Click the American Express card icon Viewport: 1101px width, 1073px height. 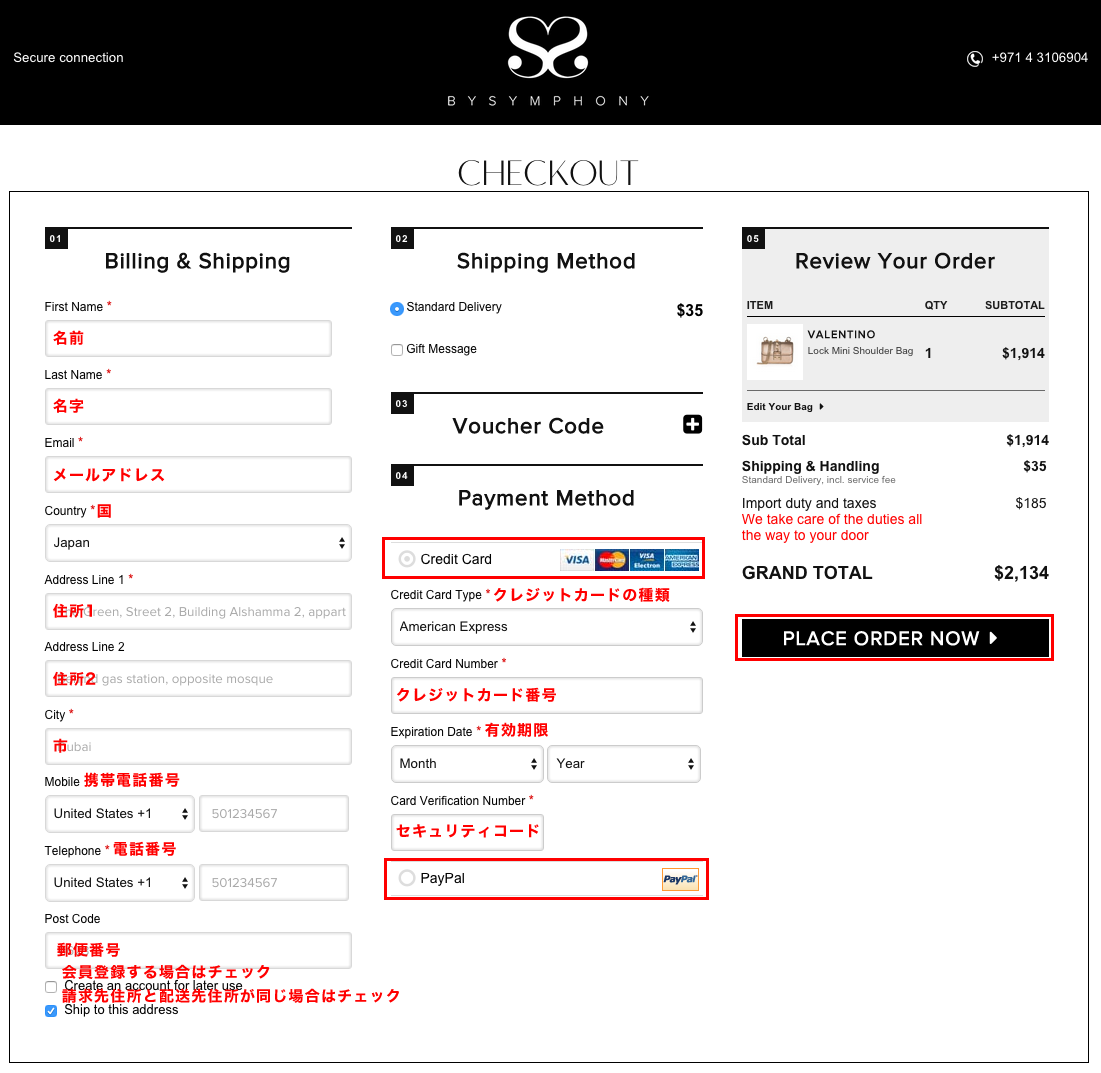[682, 560]
